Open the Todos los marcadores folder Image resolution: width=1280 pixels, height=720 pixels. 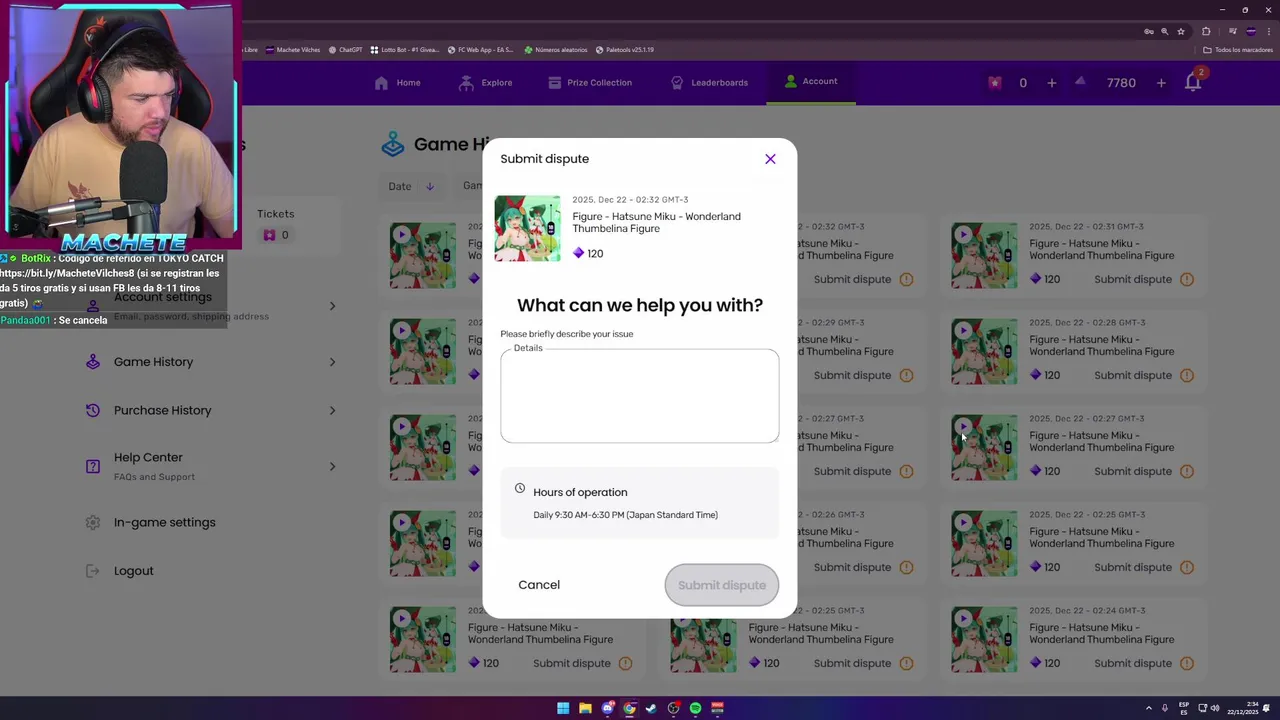[1238, 49]
